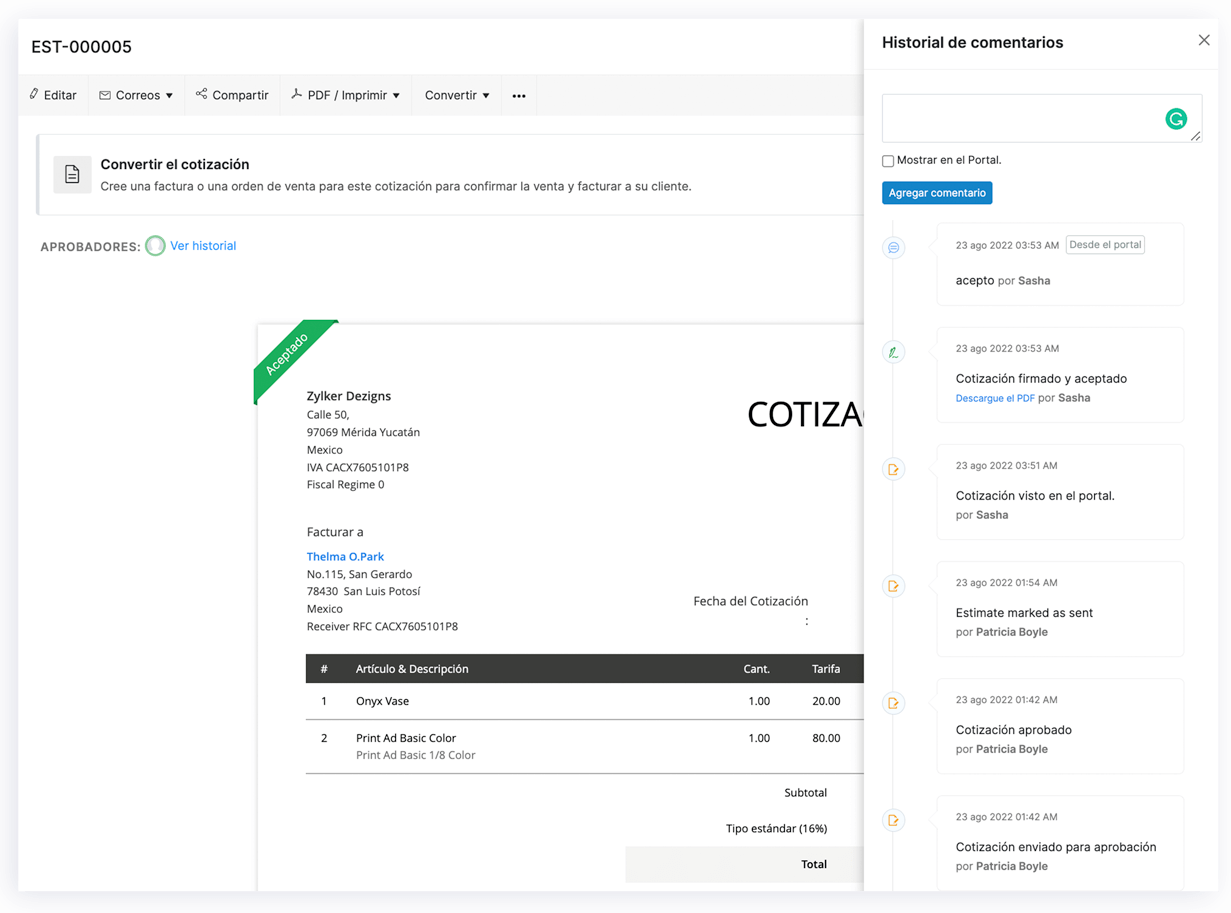Enable Mostrar en el Portal checkbox
This screenshot has width=1231, height=913.
(888, 161)
